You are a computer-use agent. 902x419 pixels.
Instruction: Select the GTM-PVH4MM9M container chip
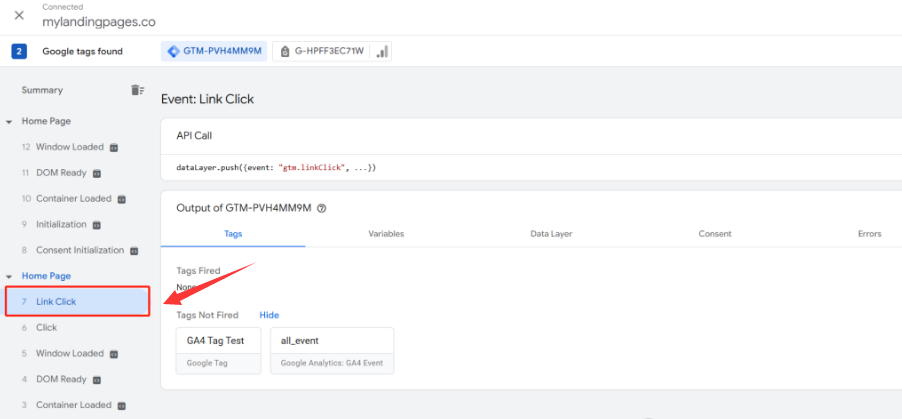coord(216,51)
